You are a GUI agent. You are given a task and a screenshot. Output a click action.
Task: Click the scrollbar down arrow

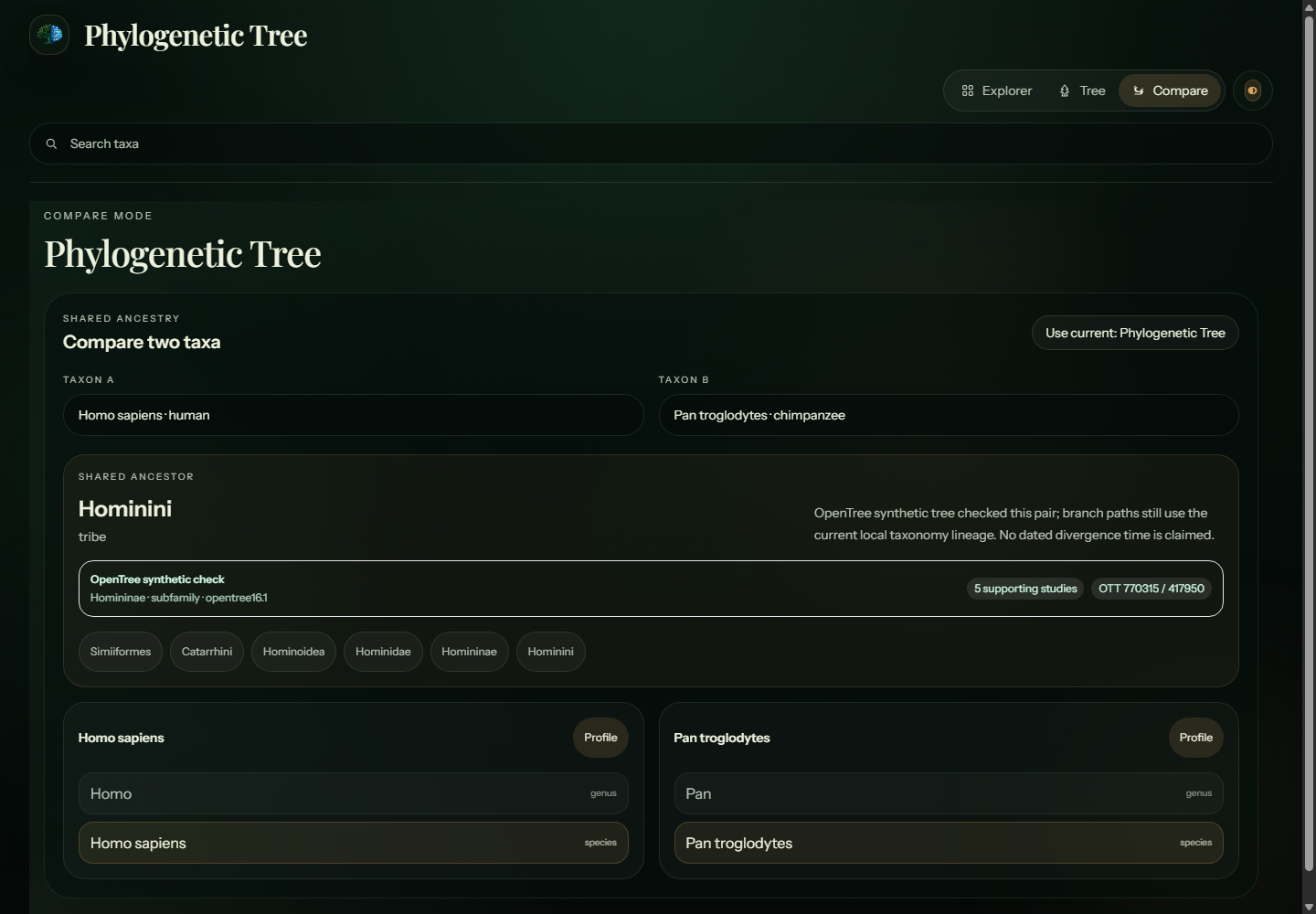tap(1309, 907)
